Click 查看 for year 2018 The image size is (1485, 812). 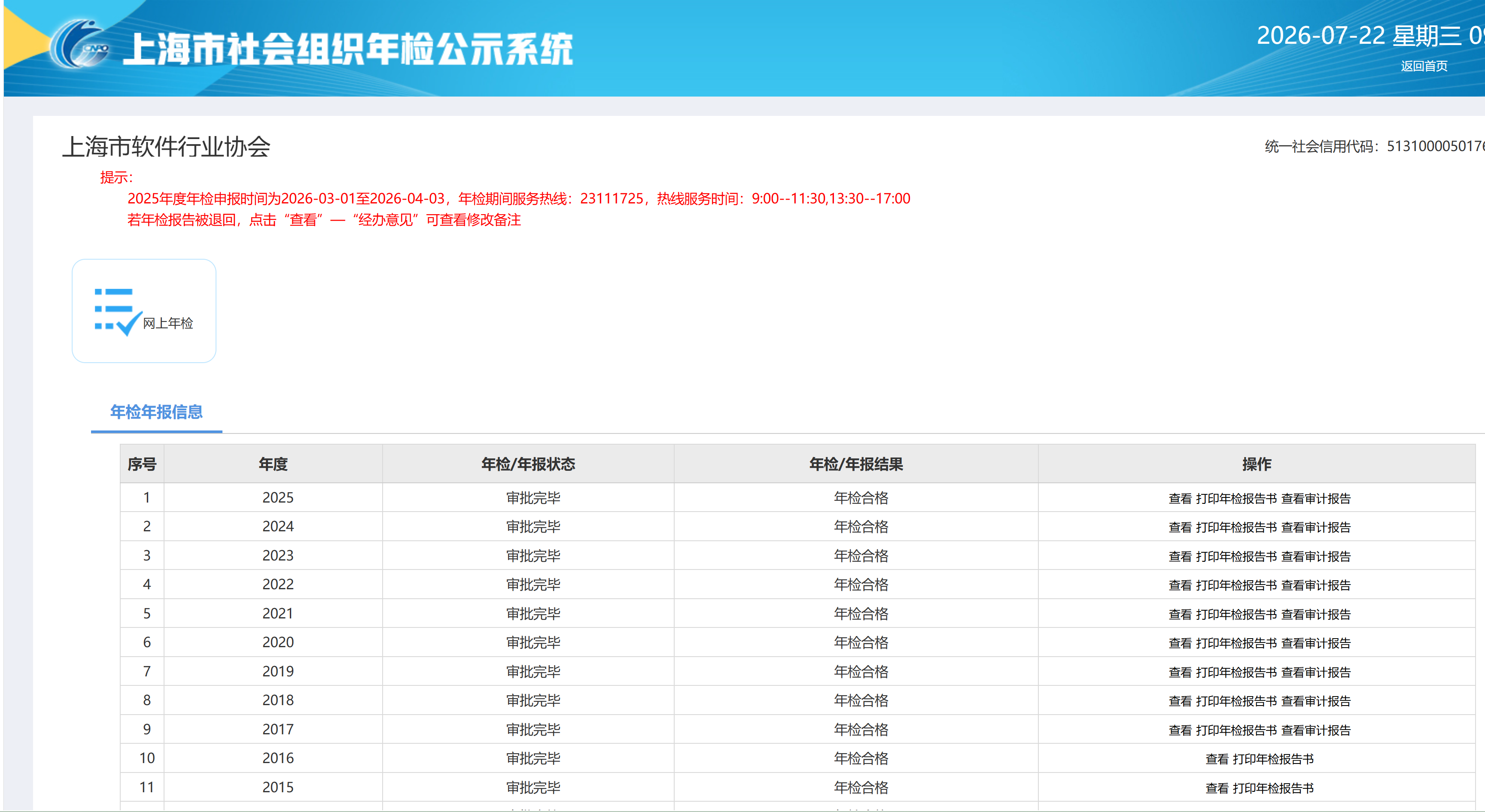1180,701
